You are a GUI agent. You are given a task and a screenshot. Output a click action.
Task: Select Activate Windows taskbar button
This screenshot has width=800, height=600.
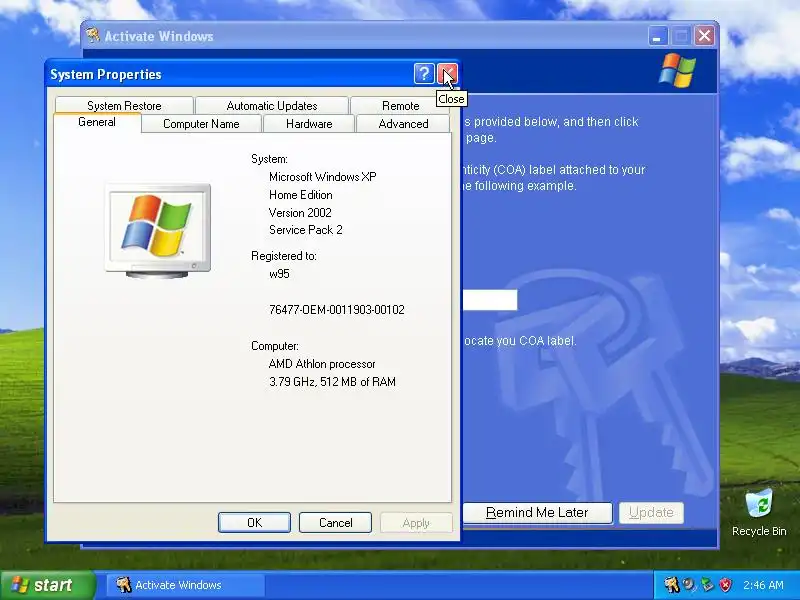(x=185, y=585)
